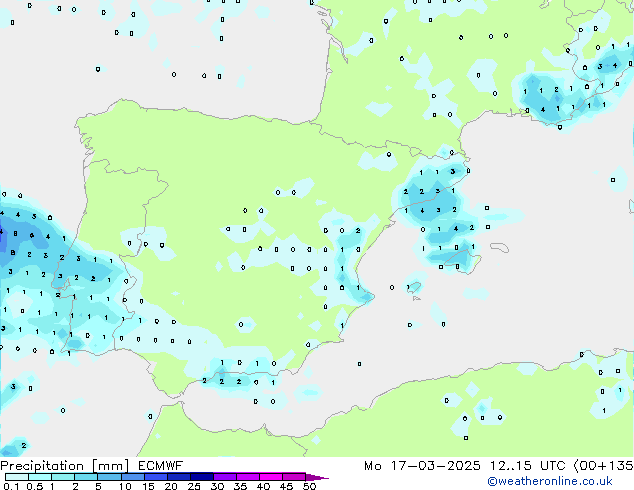Click the '25' legend scale label
The image size is (634, 490).
click(194, 486)
